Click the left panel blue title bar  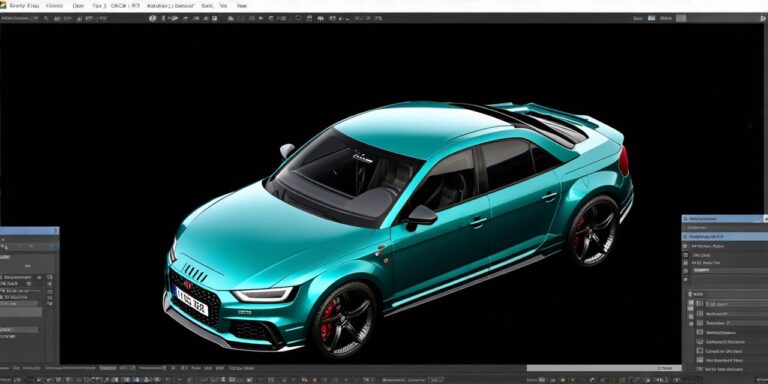[29, 231]
